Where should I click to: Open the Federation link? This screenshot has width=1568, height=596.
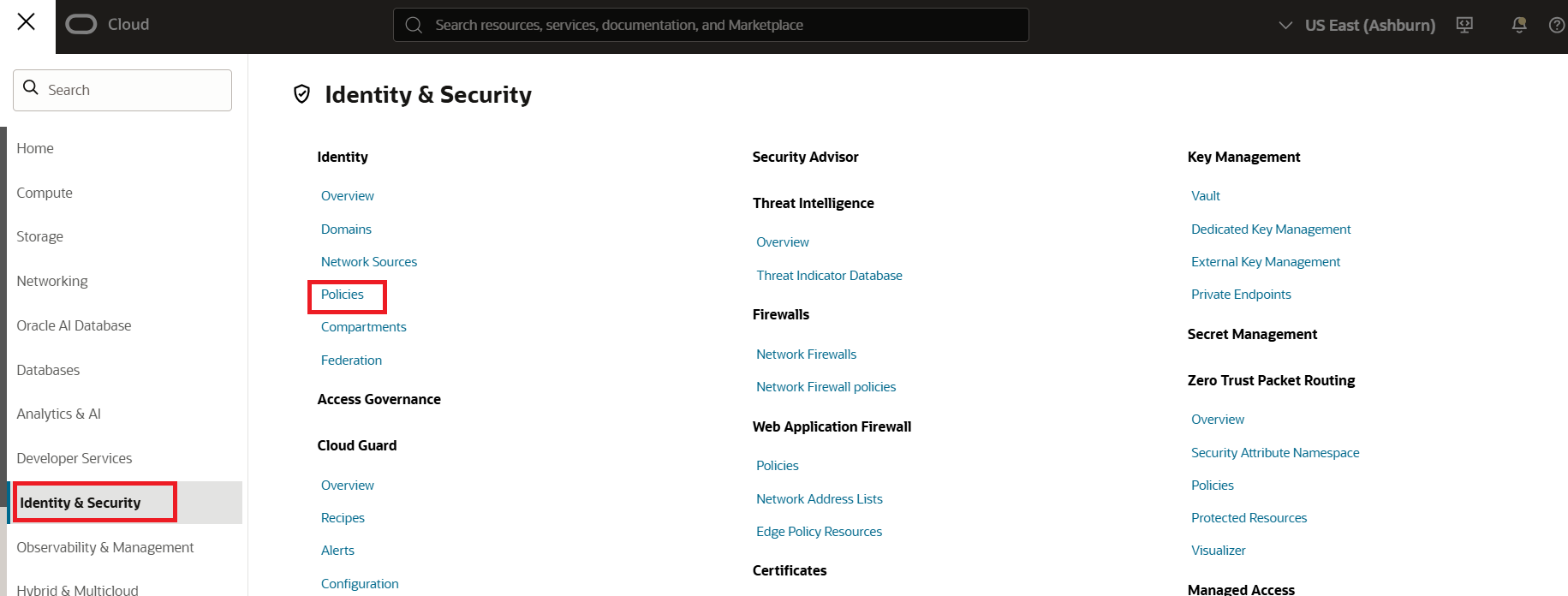point(352,361)
